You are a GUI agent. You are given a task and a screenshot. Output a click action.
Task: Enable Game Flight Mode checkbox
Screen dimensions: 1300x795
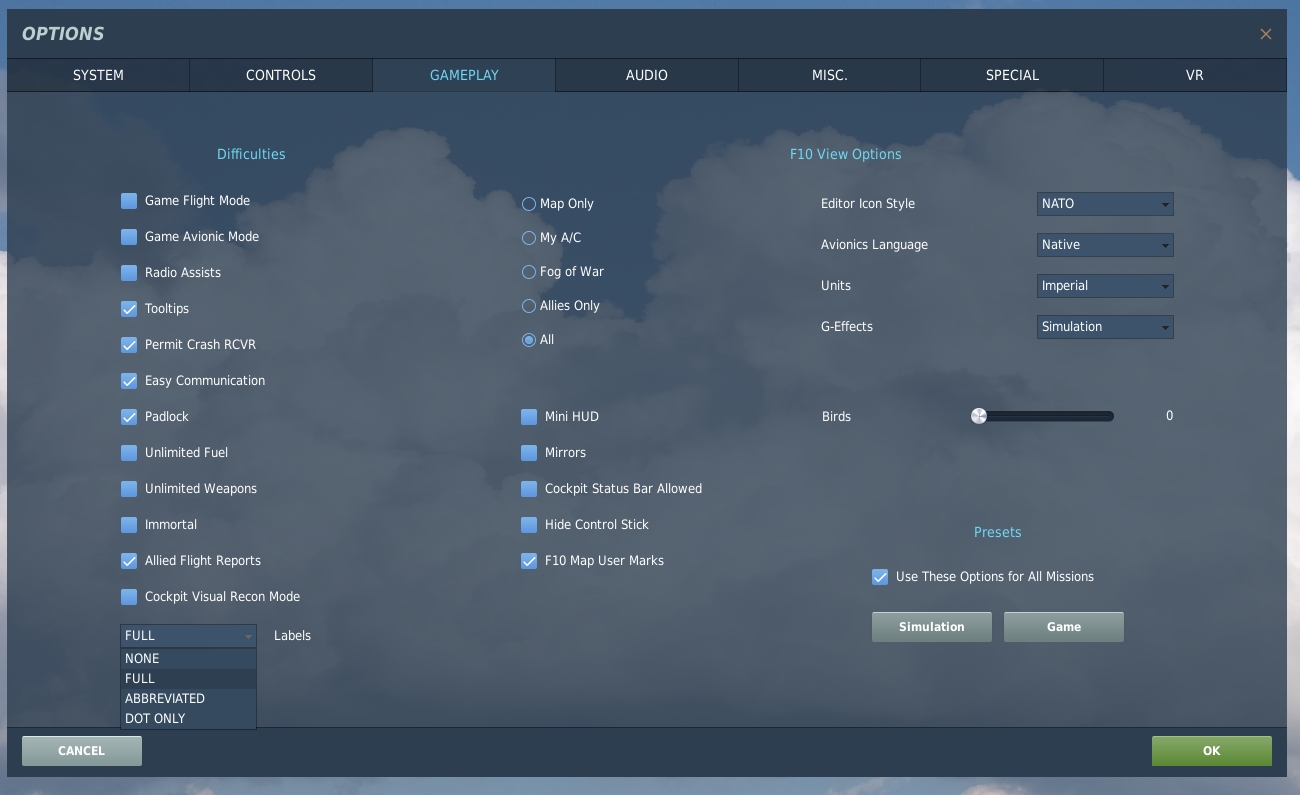[129, 201]
